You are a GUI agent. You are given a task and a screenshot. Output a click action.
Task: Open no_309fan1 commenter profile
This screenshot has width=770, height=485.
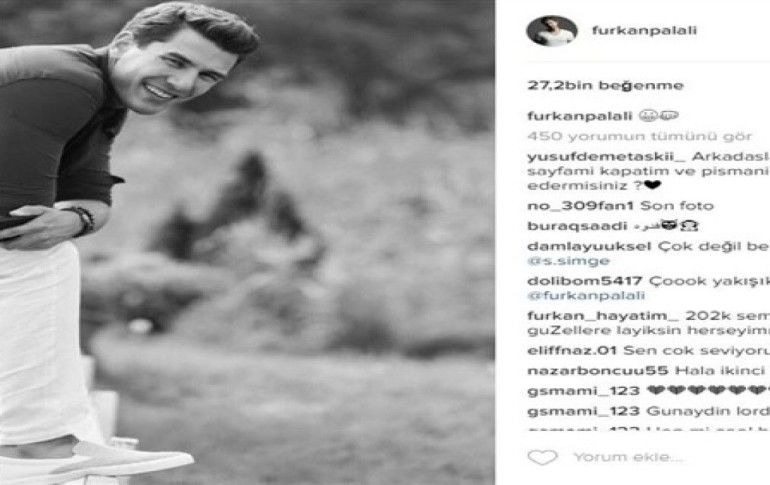[580, 206]
